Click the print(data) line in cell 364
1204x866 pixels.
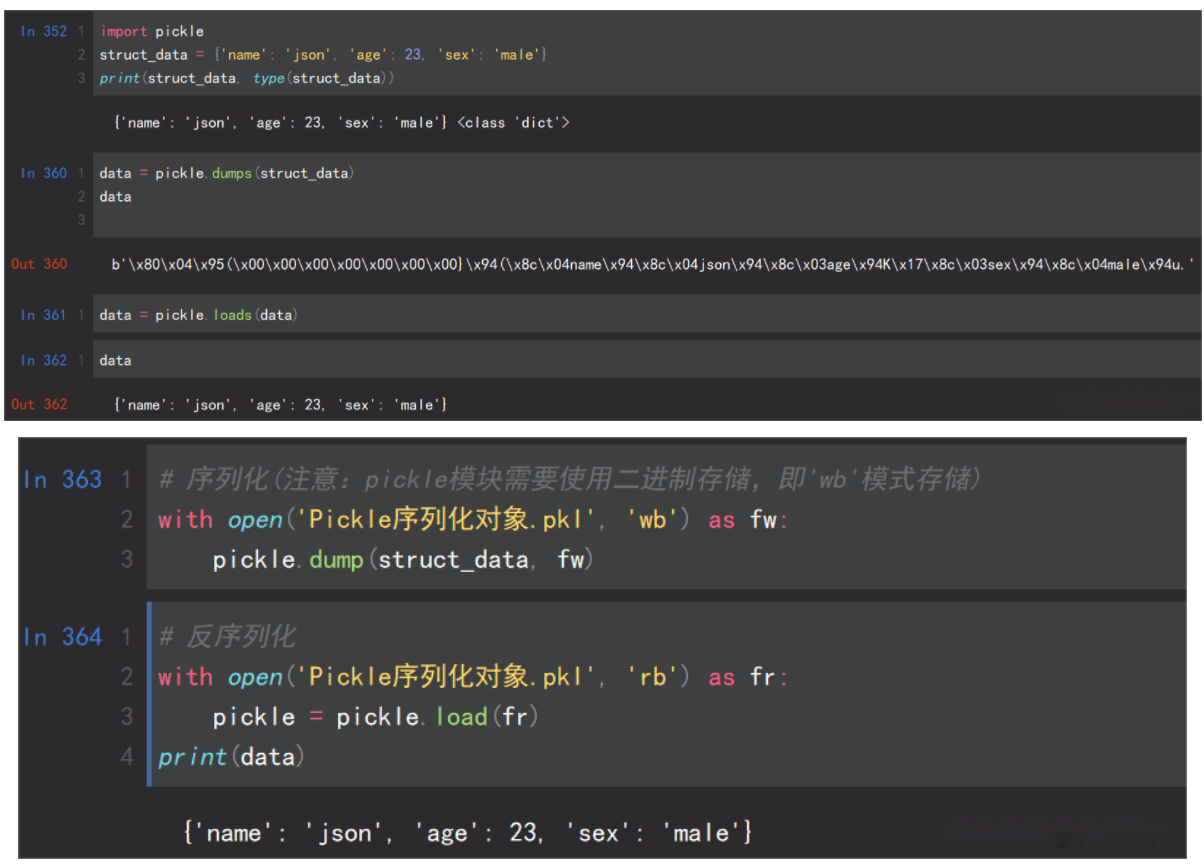(x=231, y=756)
